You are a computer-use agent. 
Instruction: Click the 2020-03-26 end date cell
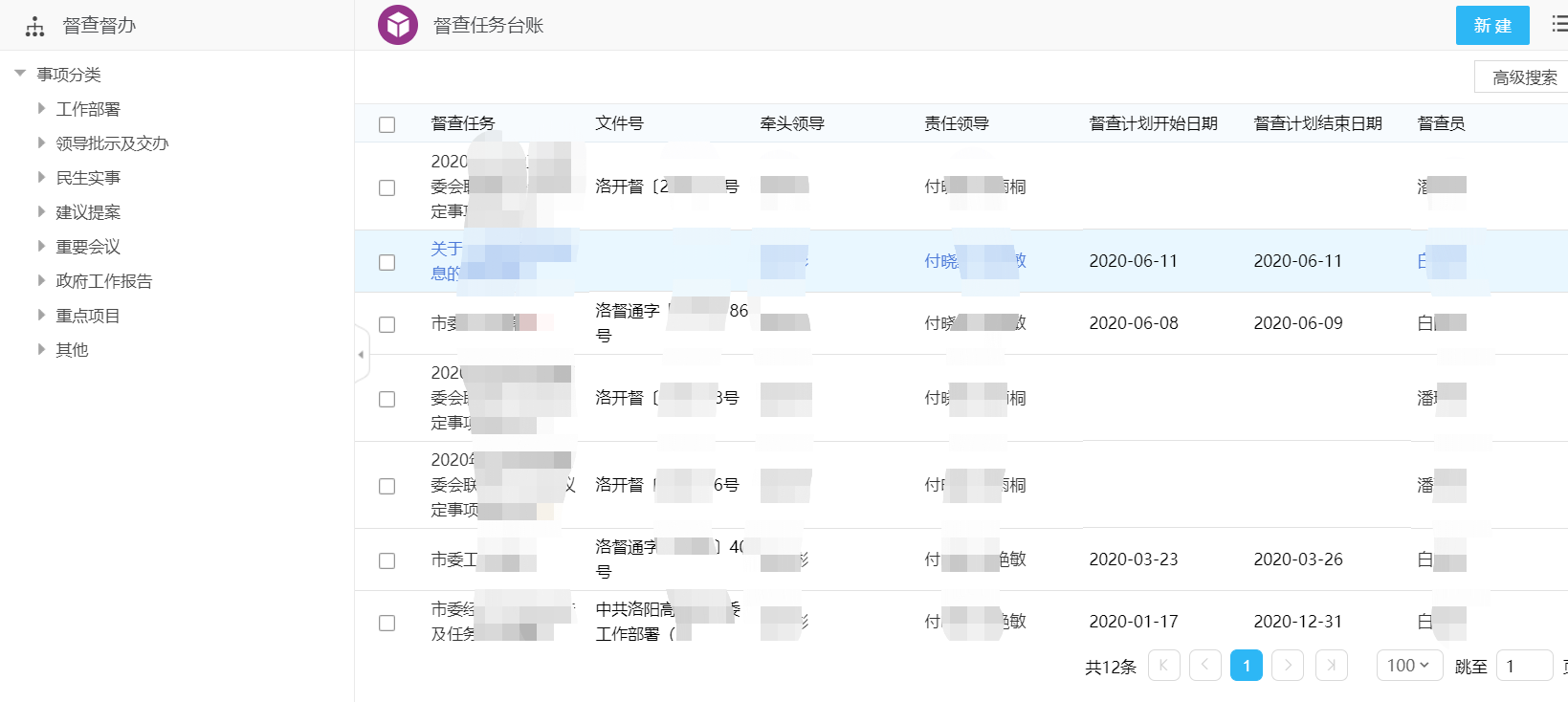[x=1298, y=559]
